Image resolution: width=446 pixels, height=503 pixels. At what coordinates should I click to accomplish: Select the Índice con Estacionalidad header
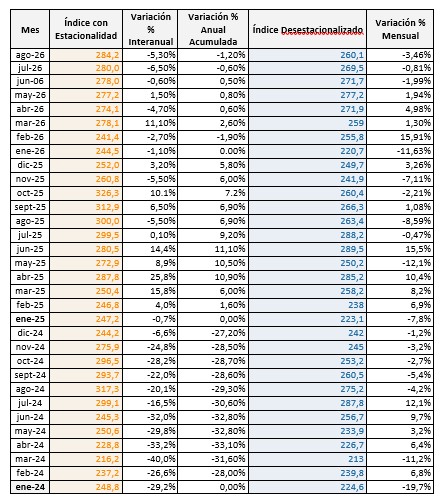(86, 29)
